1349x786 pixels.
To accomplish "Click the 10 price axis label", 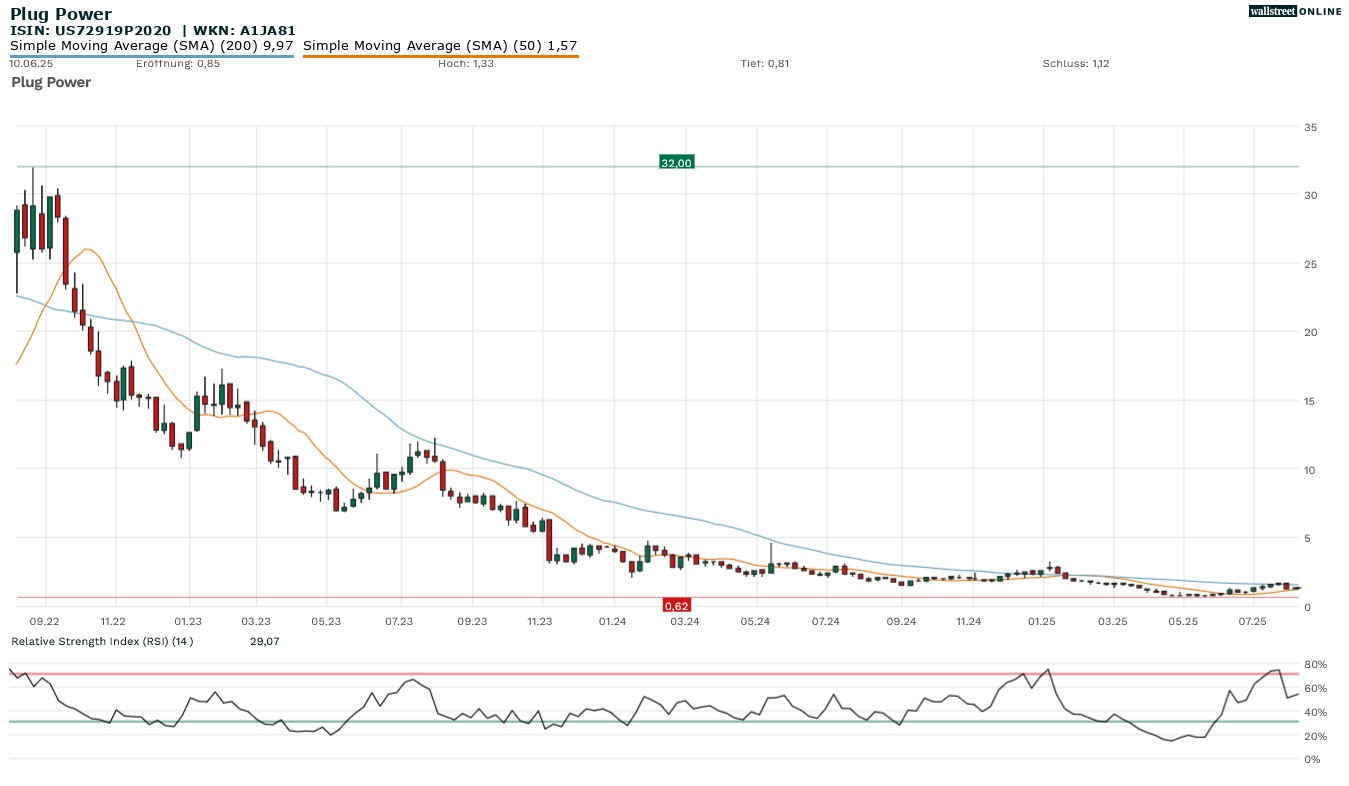I will point(1310,469).
